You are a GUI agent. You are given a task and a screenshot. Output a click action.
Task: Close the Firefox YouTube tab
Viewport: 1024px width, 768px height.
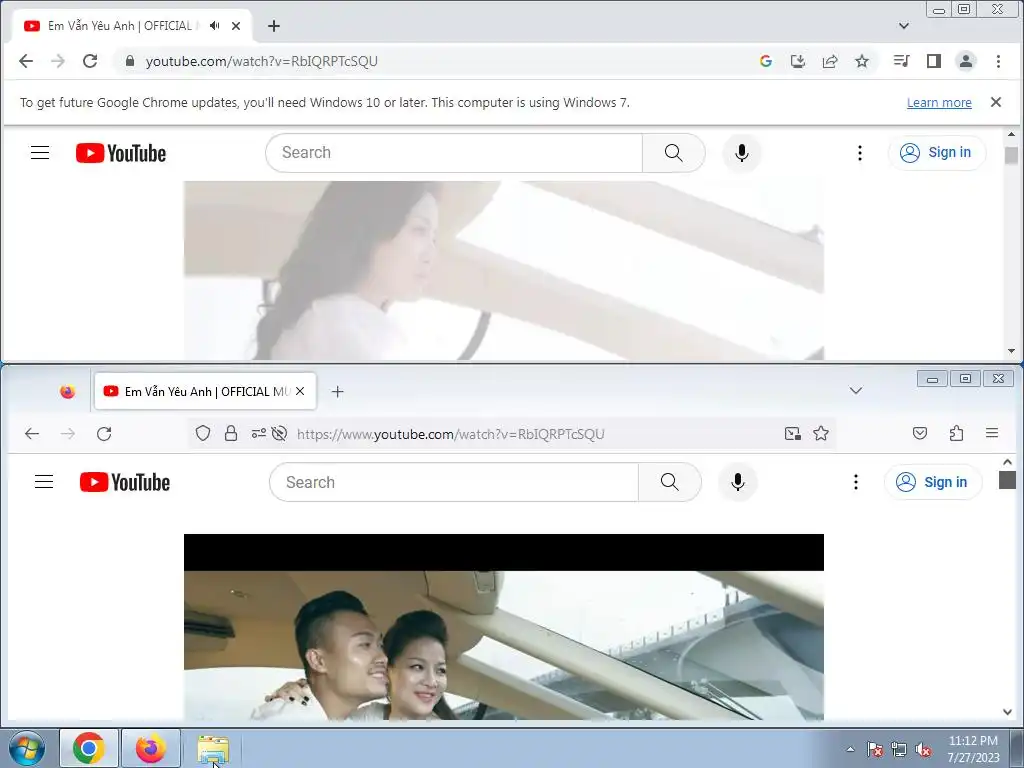click(x=300, y=391)
